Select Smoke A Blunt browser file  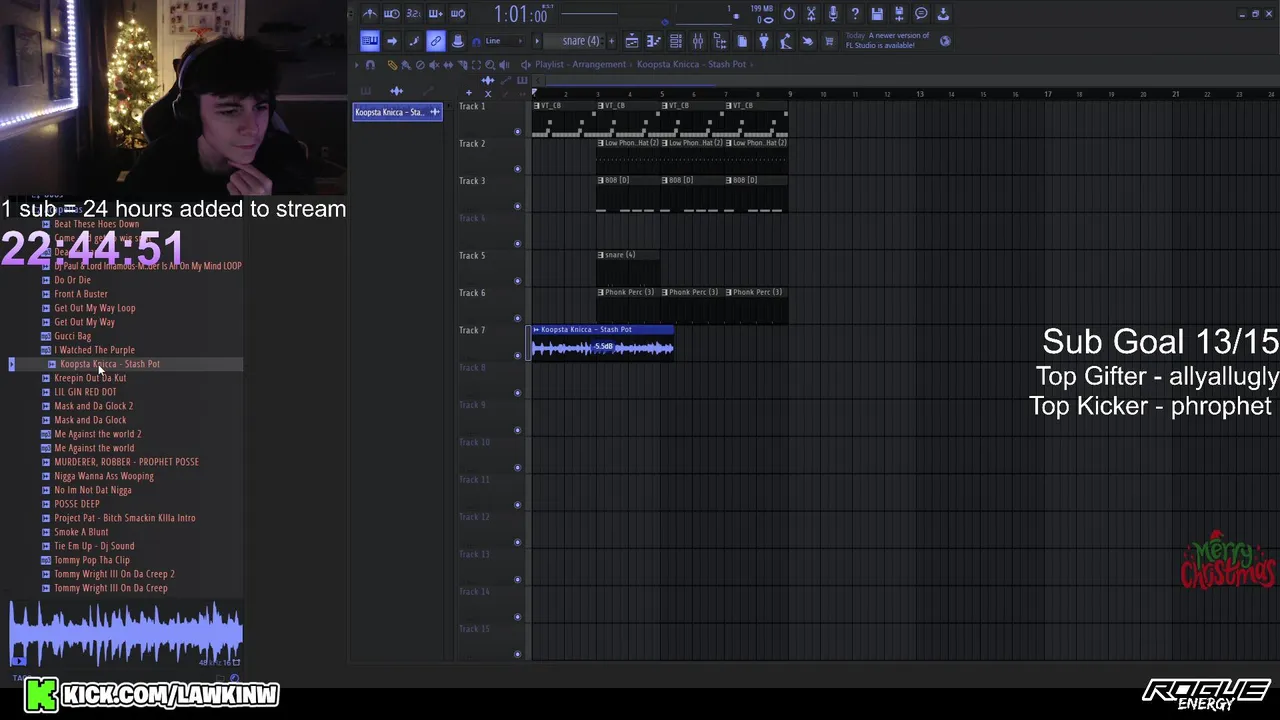coord(81,532)
